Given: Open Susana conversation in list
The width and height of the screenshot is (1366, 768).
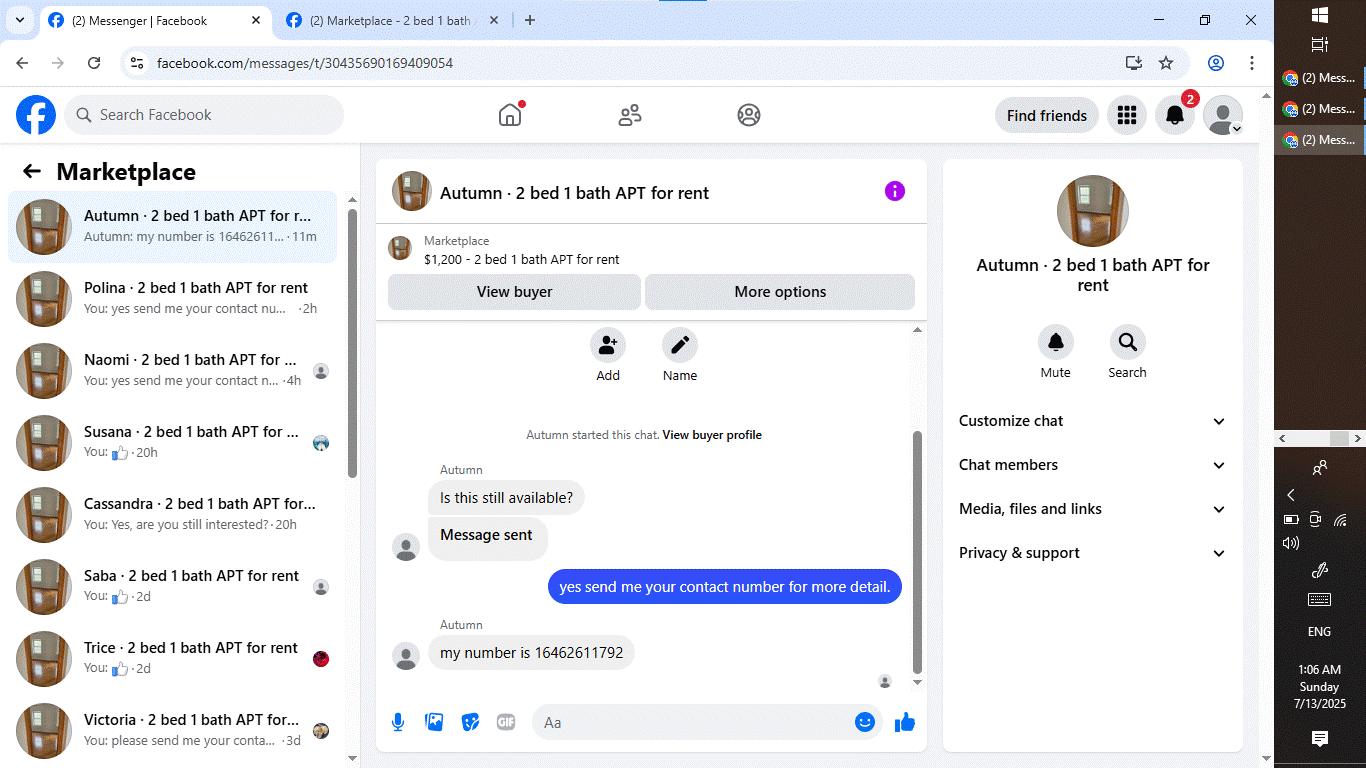Looking at the screenshot, I should pos(172,443).
